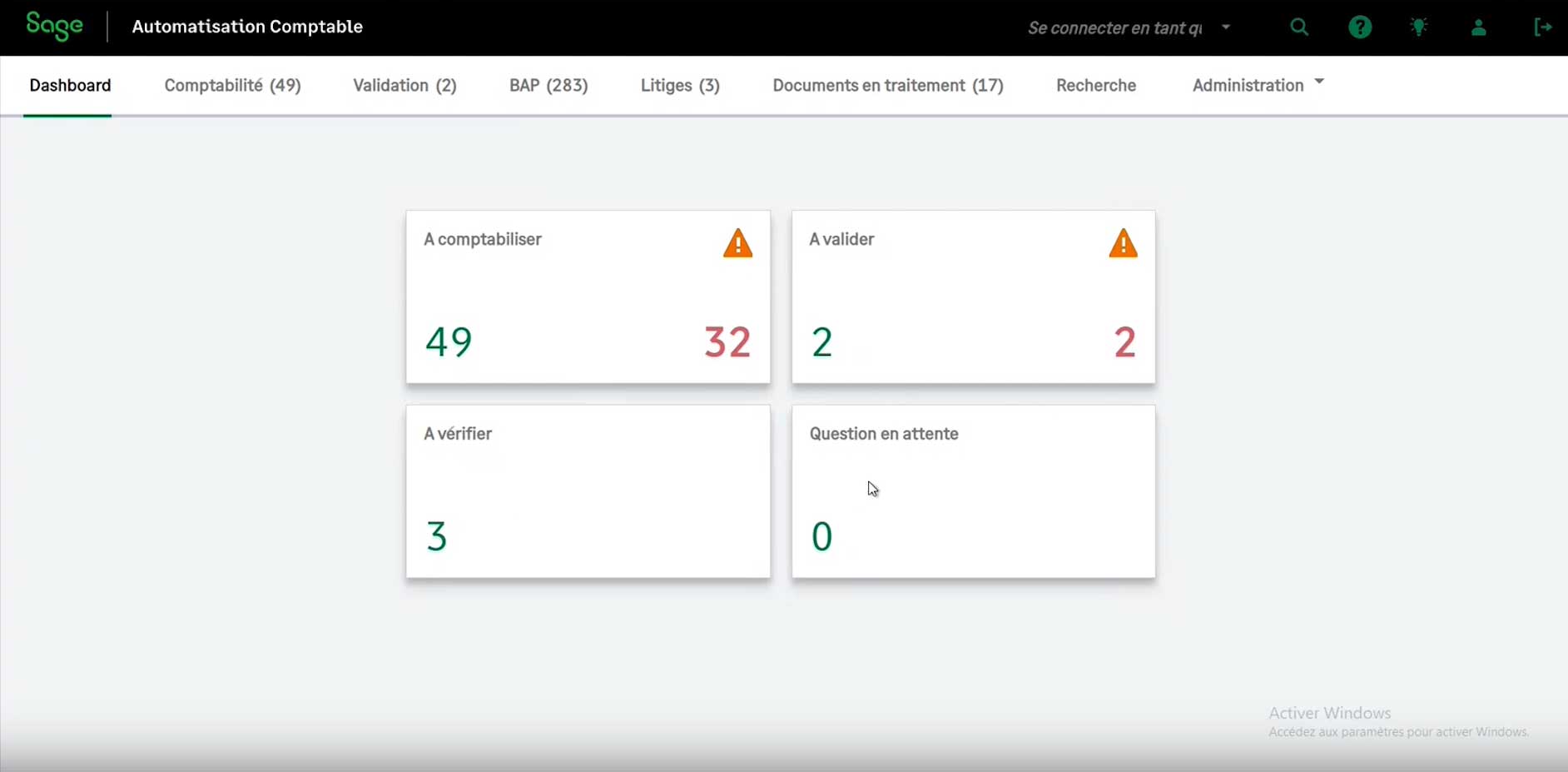Switch to the Comptabilité tab

[x=232, y=85]
